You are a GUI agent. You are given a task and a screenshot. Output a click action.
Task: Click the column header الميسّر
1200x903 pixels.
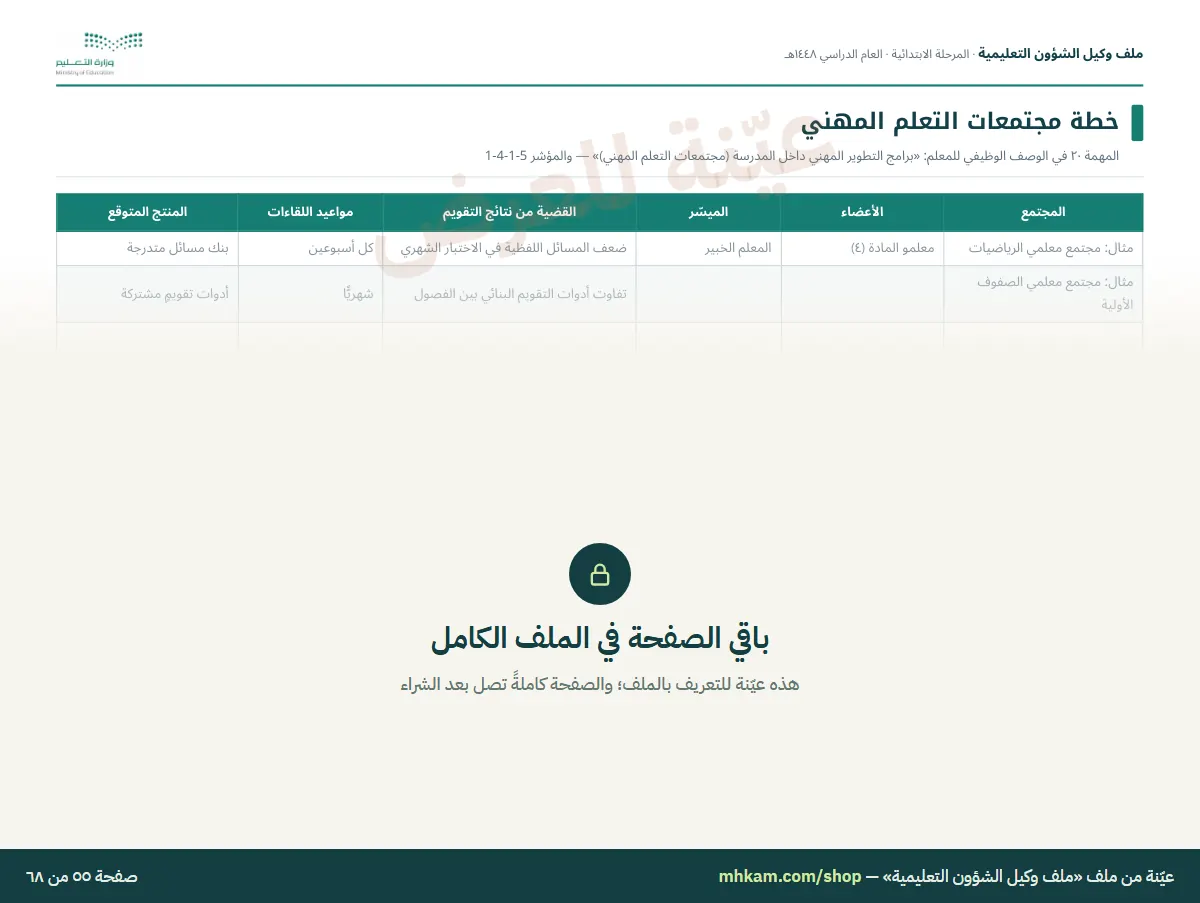(709, 212)
